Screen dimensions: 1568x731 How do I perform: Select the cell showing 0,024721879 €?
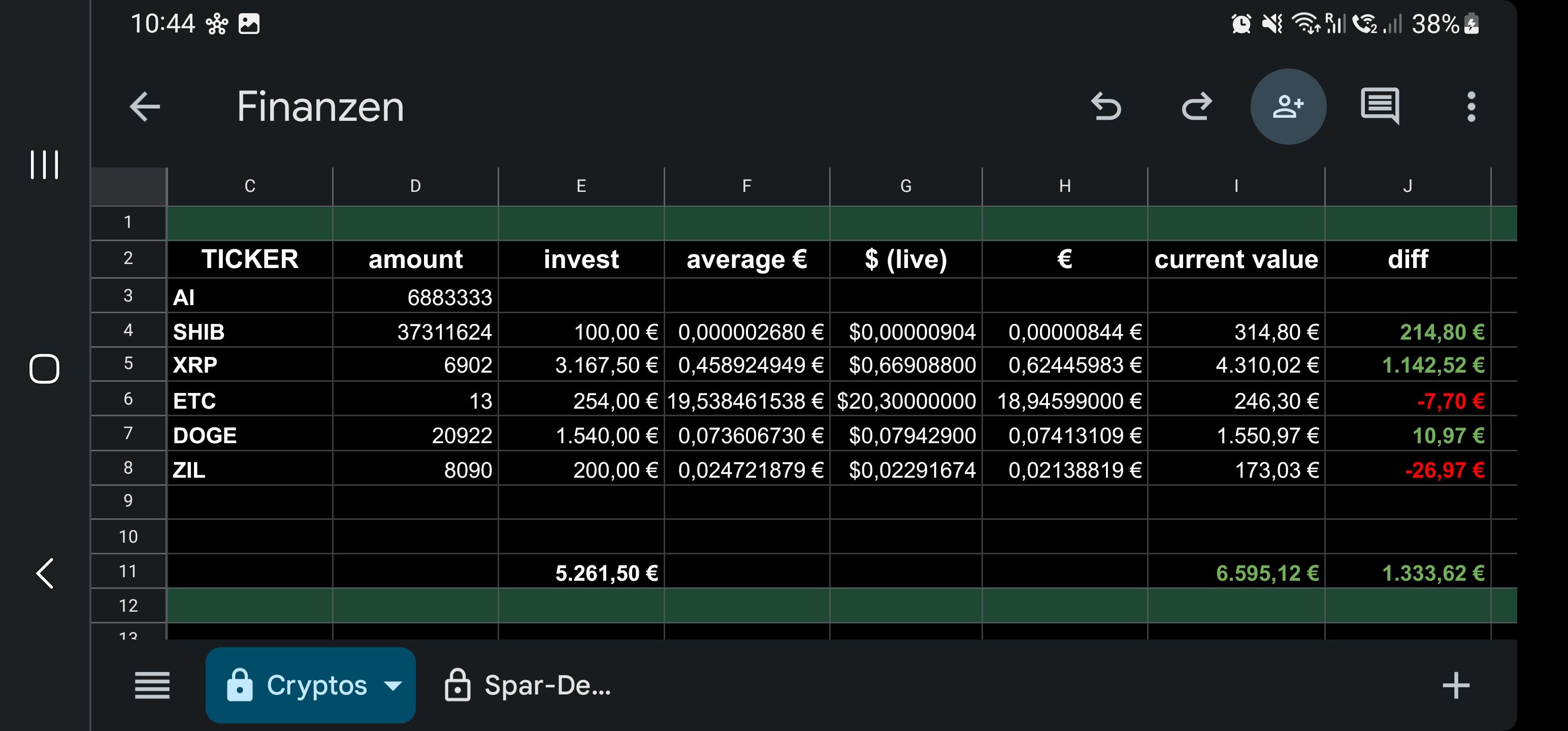pyautogui.click(x=747, y=469)
